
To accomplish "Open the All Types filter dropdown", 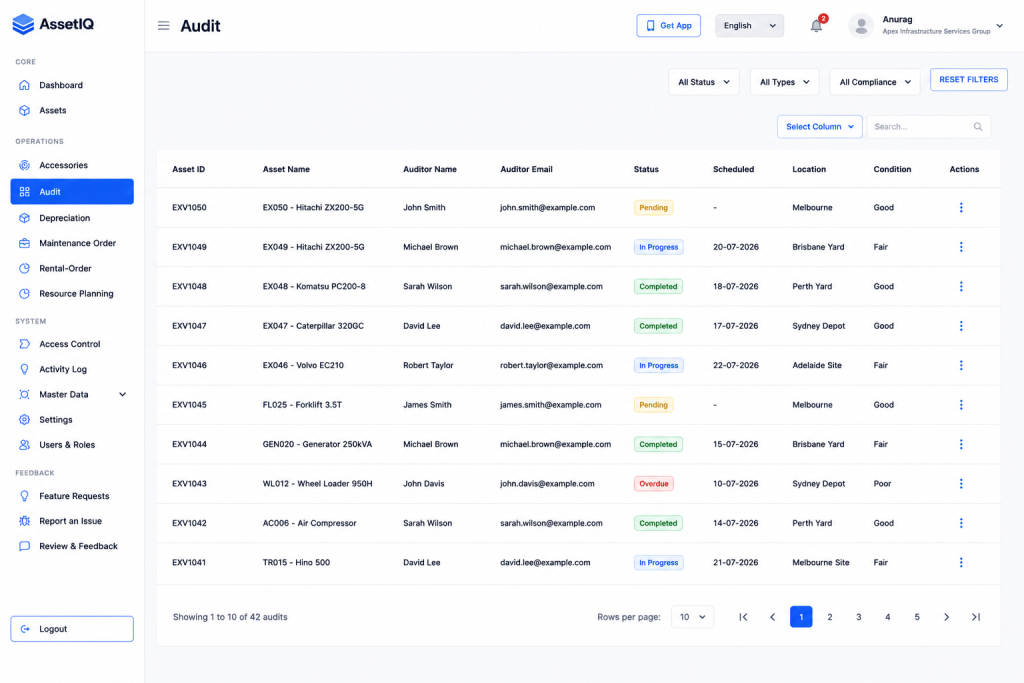I will (784, 82).
